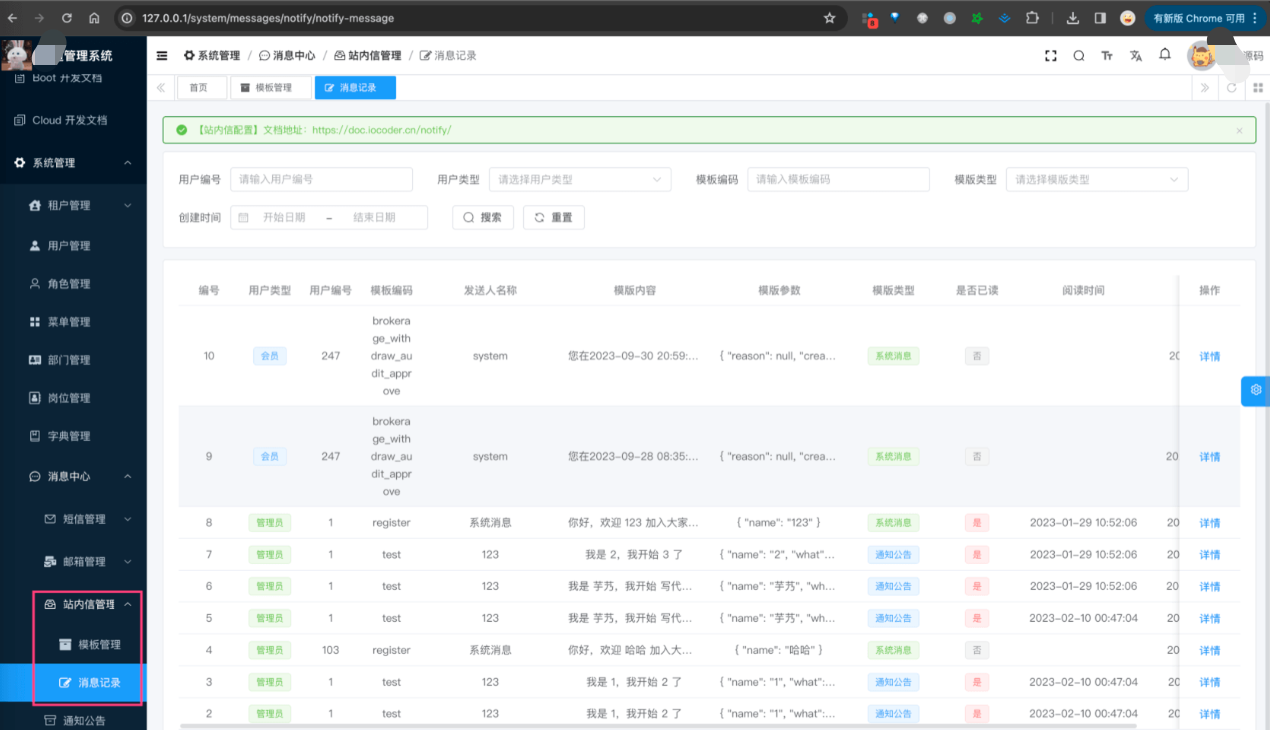Open the font size icon in header
Viewport: 1270px width, 730px height.
point(1107,56)
